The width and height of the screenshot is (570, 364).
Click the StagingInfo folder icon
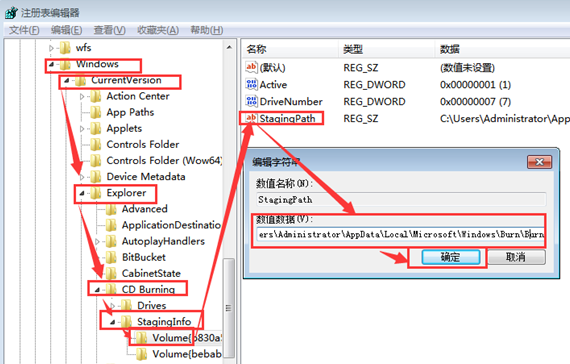pyautogui.click(x=126, y=321)
